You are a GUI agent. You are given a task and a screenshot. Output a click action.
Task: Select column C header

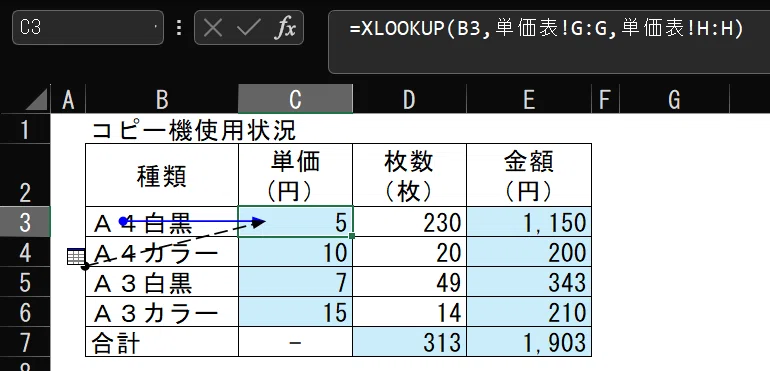pyautogui.click(x=295, y=99)
